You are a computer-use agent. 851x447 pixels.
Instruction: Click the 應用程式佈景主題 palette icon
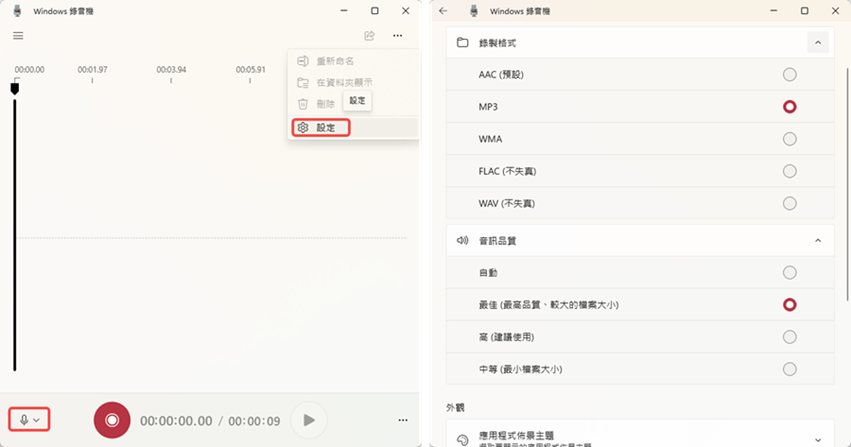[x=462, y=440]
